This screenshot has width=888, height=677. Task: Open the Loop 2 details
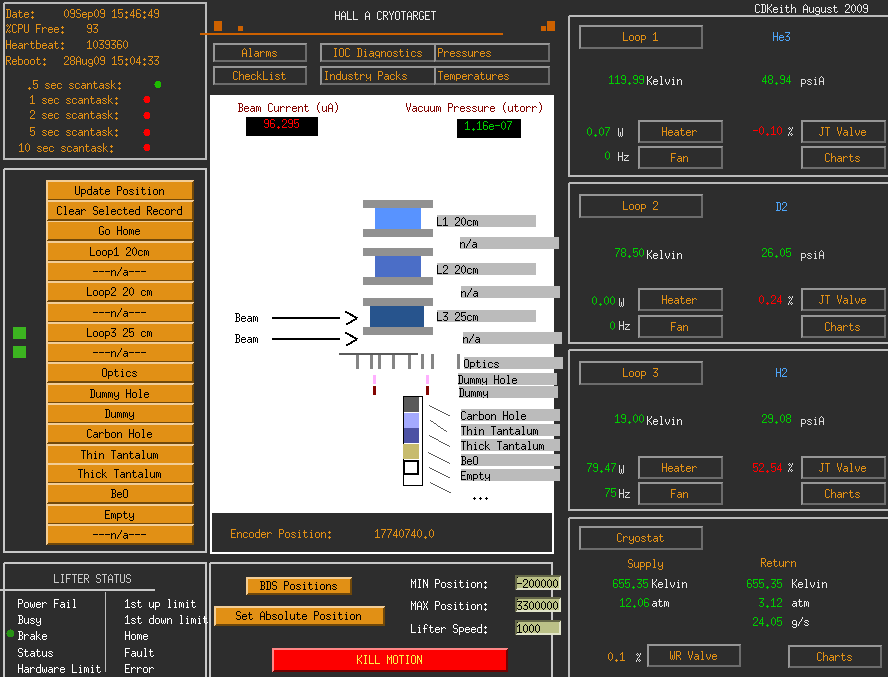click(641, 206)
